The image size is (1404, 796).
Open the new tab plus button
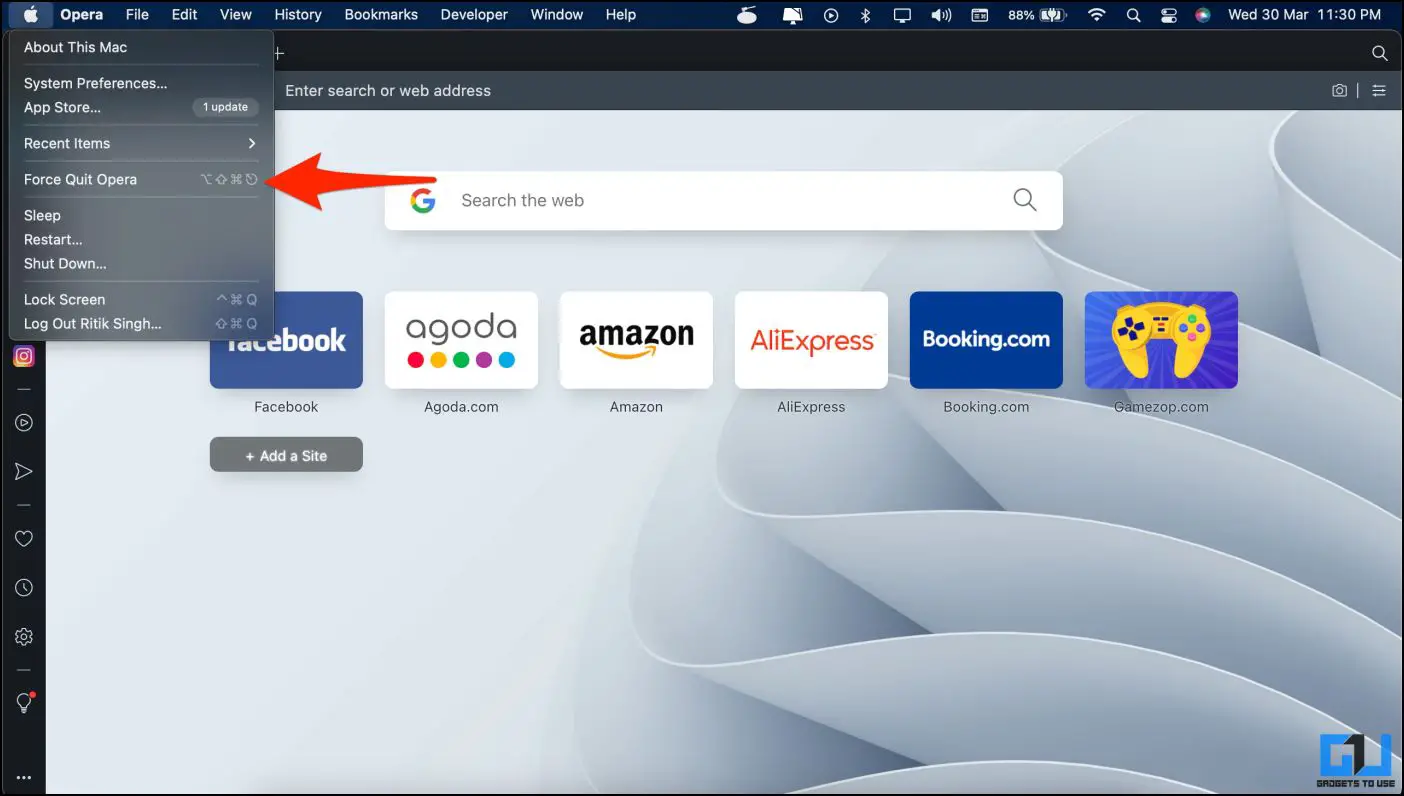pos(279,53)
